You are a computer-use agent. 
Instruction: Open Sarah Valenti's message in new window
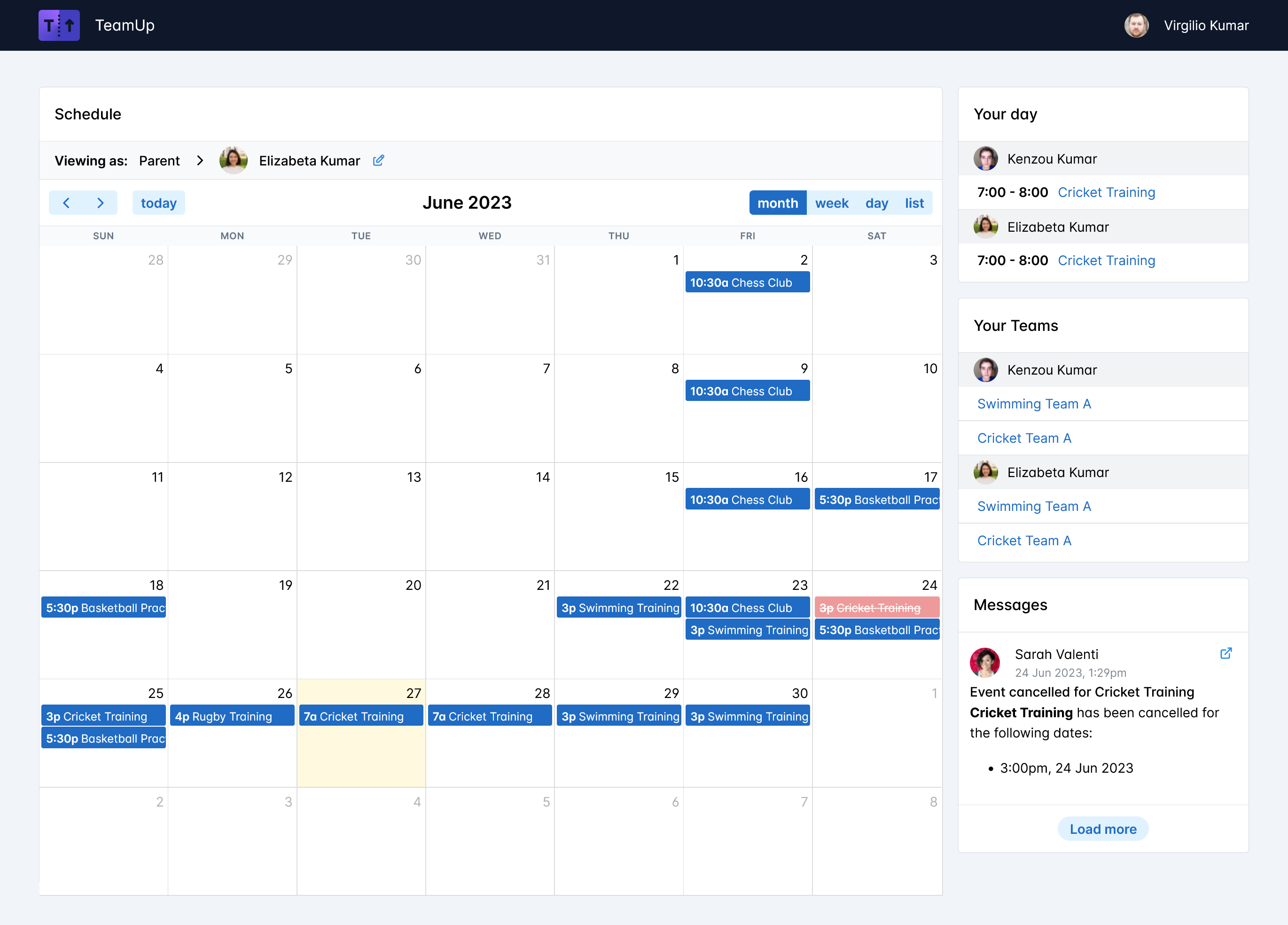(x=1226, y=653)
